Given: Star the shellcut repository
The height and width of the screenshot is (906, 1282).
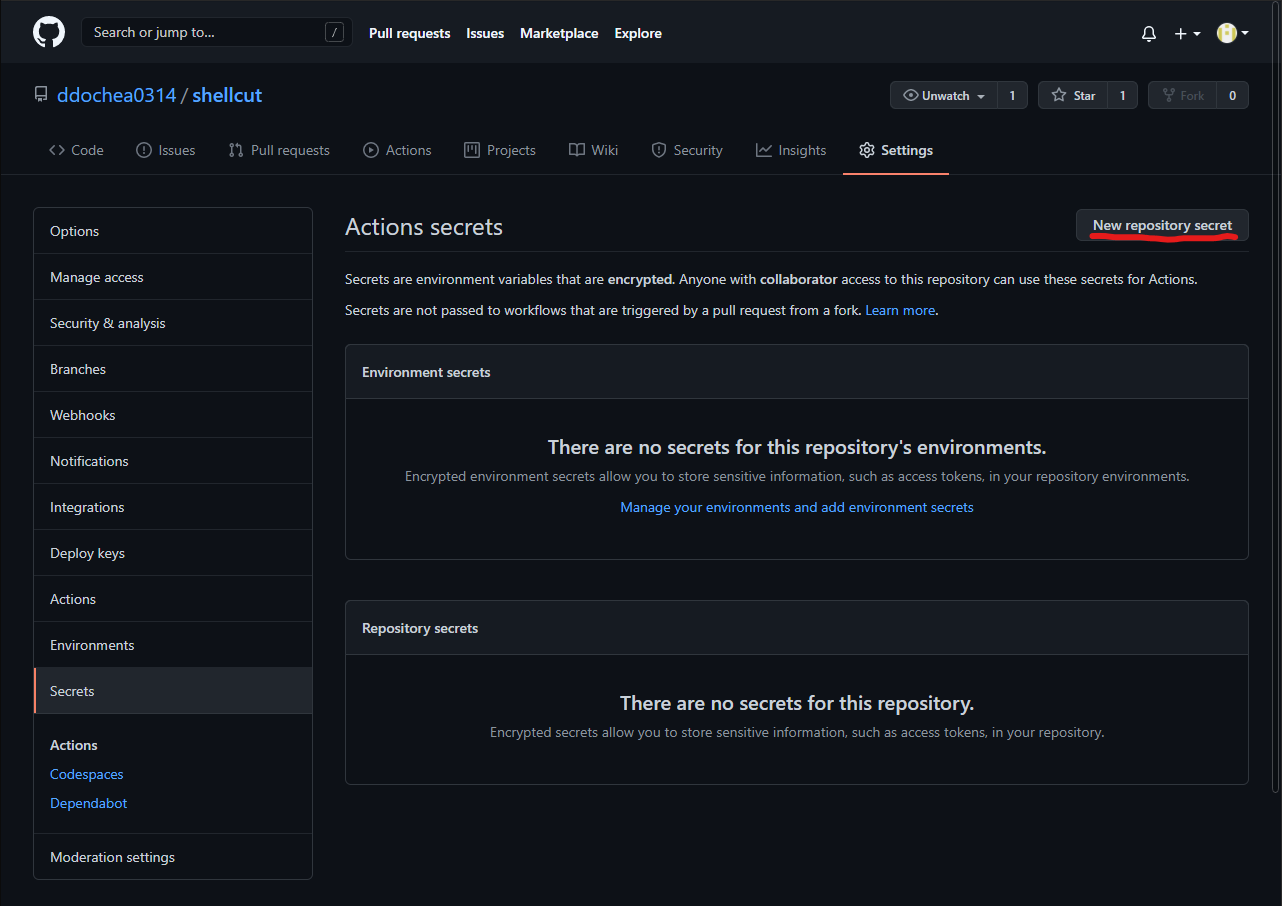Looking at the screenshot, I should pyautogui.click(x=1073, y=95).
